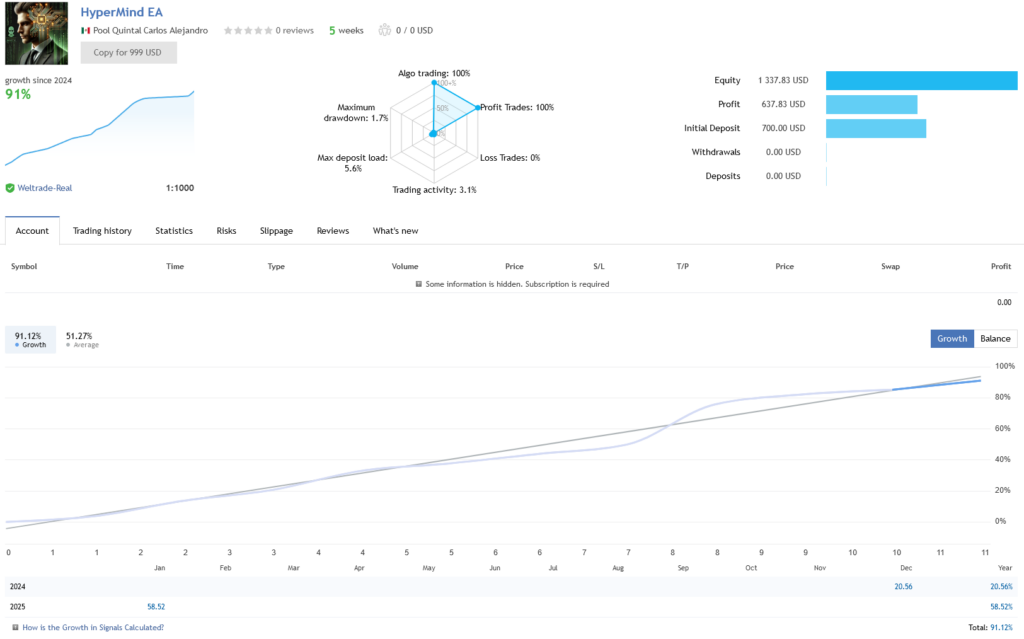This screenshot has width=1024, height=639.
Task: Click the 2024 yearly total 20.56%
Action: (x=1001, y=587)
